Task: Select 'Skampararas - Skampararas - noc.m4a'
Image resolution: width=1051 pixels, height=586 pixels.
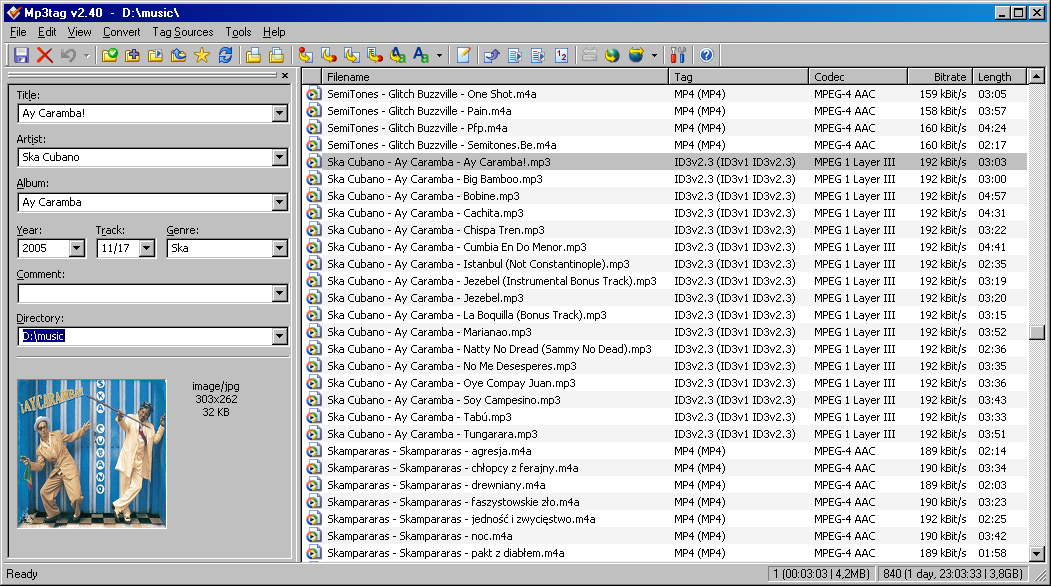Action: click(x=420, y=536)
